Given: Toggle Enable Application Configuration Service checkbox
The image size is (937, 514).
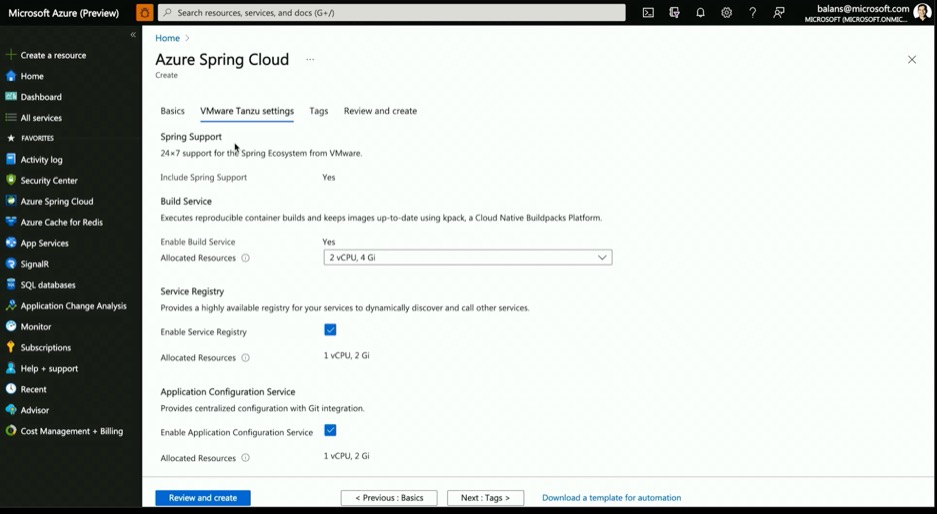Looking at the screenshot, I should point(330,431).
